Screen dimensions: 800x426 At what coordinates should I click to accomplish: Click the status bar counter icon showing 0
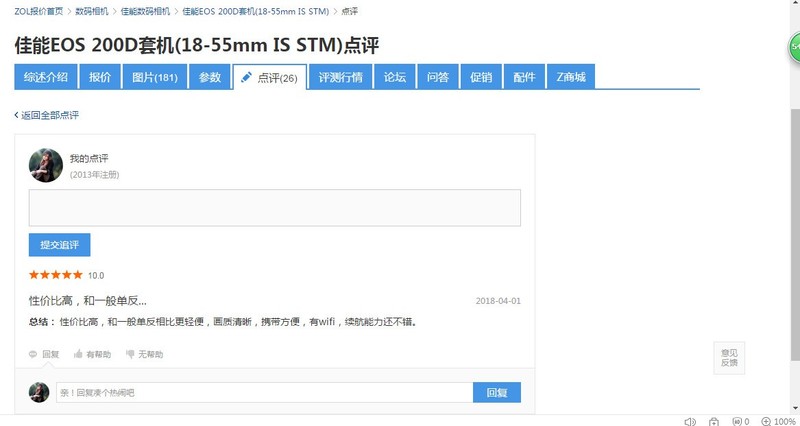(741, 421)
